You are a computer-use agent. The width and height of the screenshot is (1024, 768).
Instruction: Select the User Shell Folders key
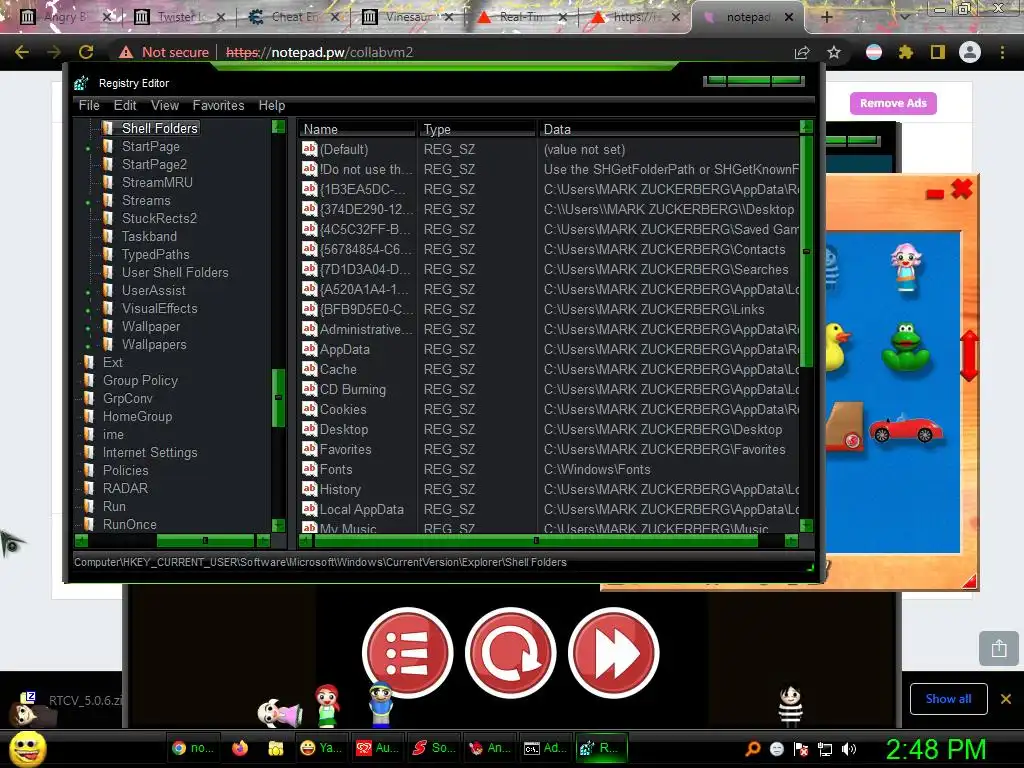pos(175,272)
